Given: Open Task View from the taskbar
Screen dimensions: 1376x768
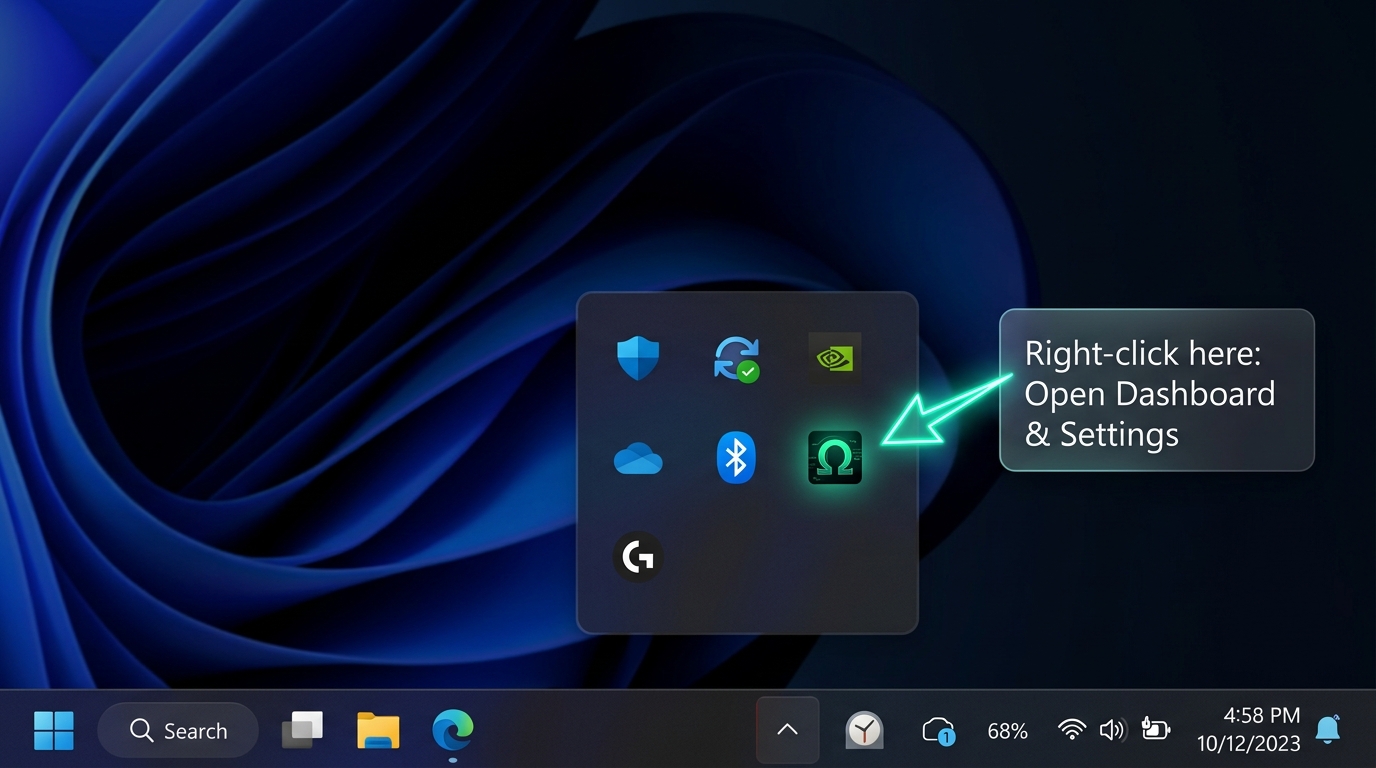Looking at the screenshot, I should [x=303, y=730].
